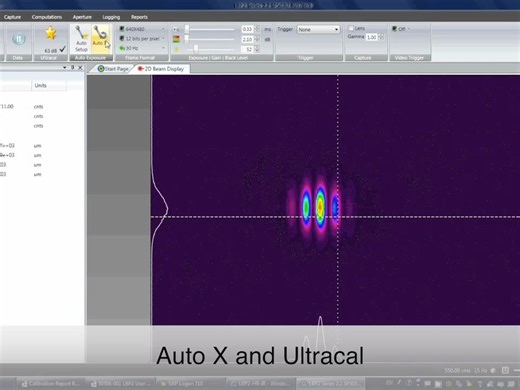Click the 30 Hz frame rate icon

(x=122, y=48)
